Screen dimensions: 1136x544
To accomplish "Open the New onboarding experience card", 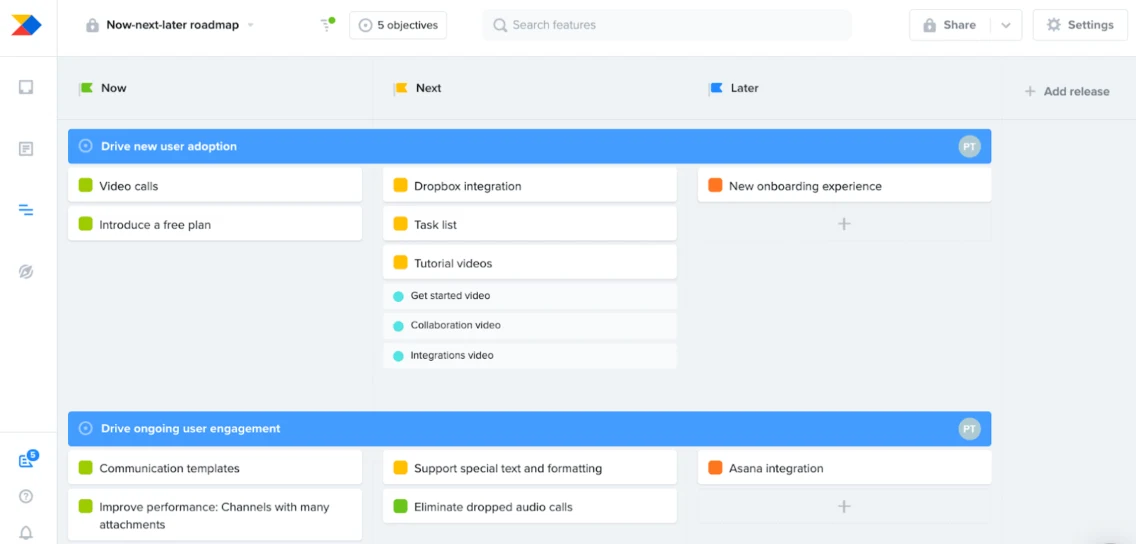I will (x=844, y=185).
